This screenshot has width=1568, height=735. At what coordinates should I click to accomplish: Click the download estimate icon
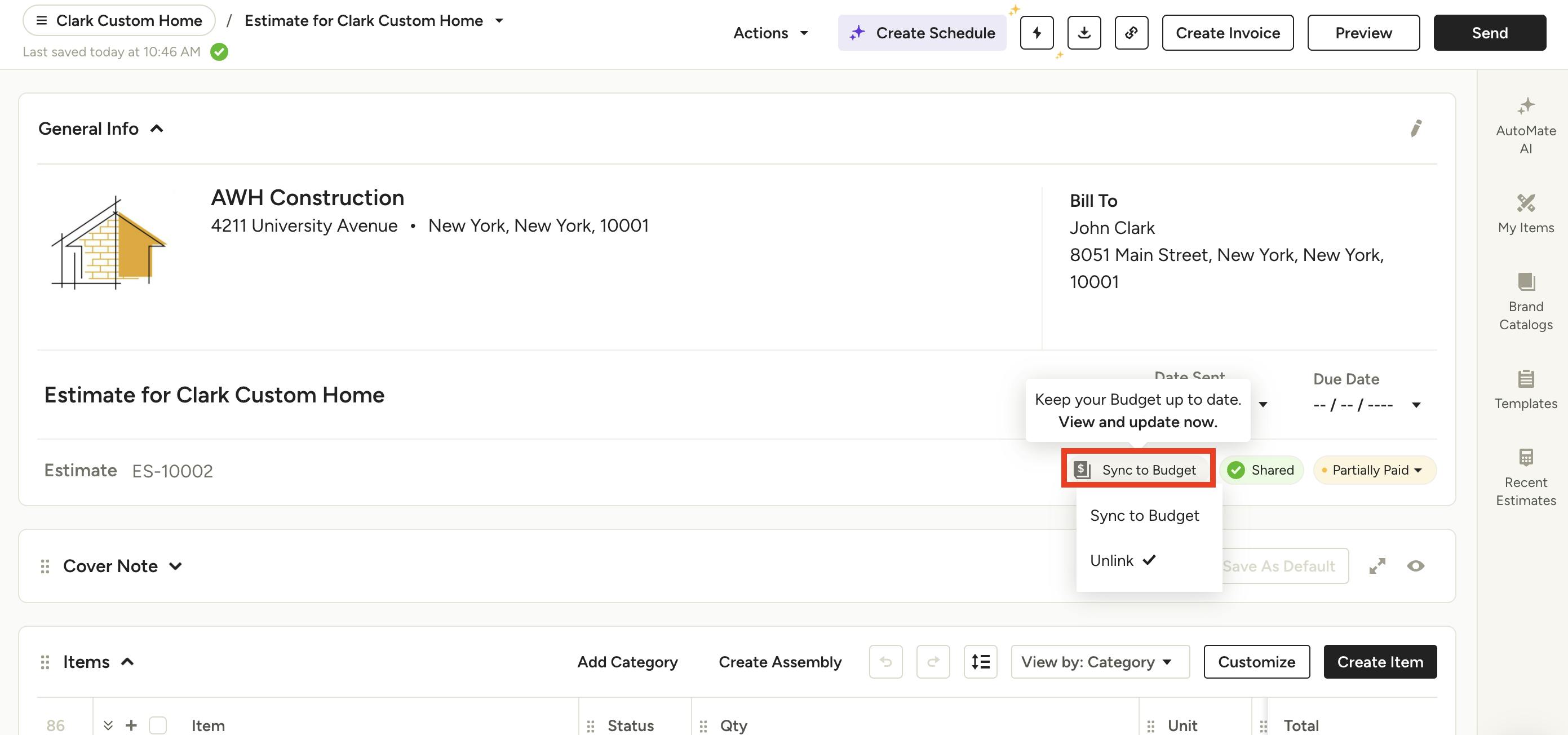(1084, 33)
